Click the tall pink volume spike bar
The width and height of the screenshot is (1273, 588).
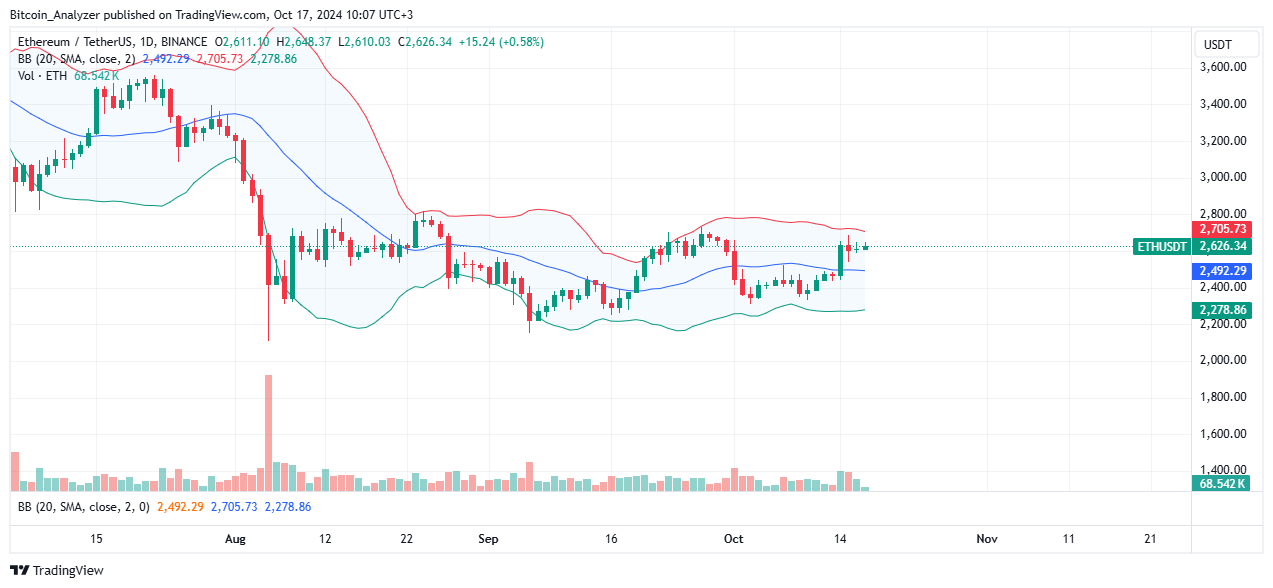[x=267, y=430]
